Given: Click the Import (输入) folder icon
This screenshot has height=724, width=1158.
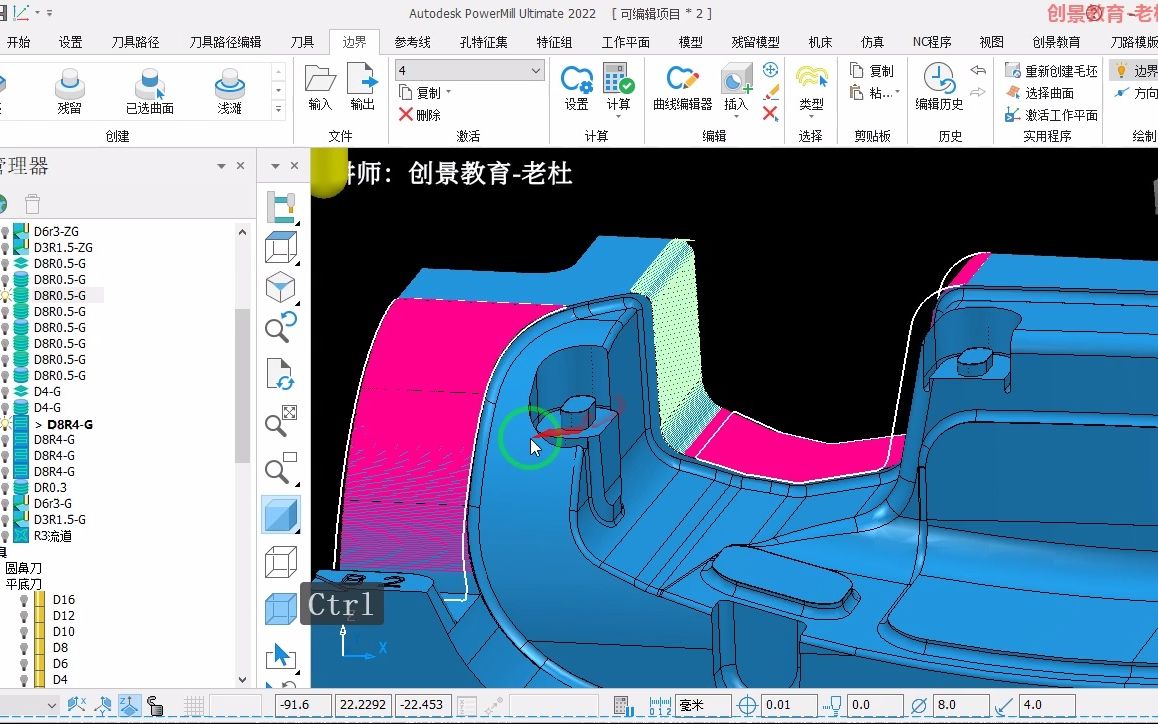Looking at the screenshot, I should [320, 79].
